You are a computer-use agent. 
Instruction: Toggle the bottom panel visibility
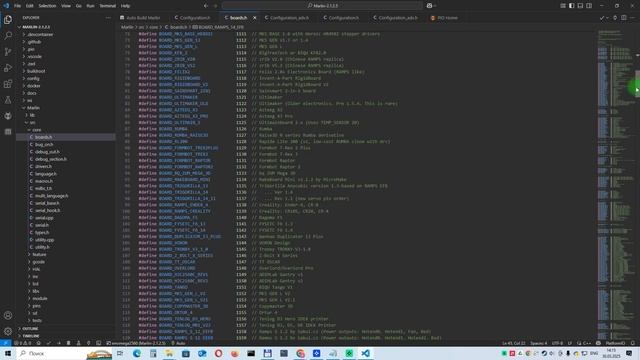[580, 6]
